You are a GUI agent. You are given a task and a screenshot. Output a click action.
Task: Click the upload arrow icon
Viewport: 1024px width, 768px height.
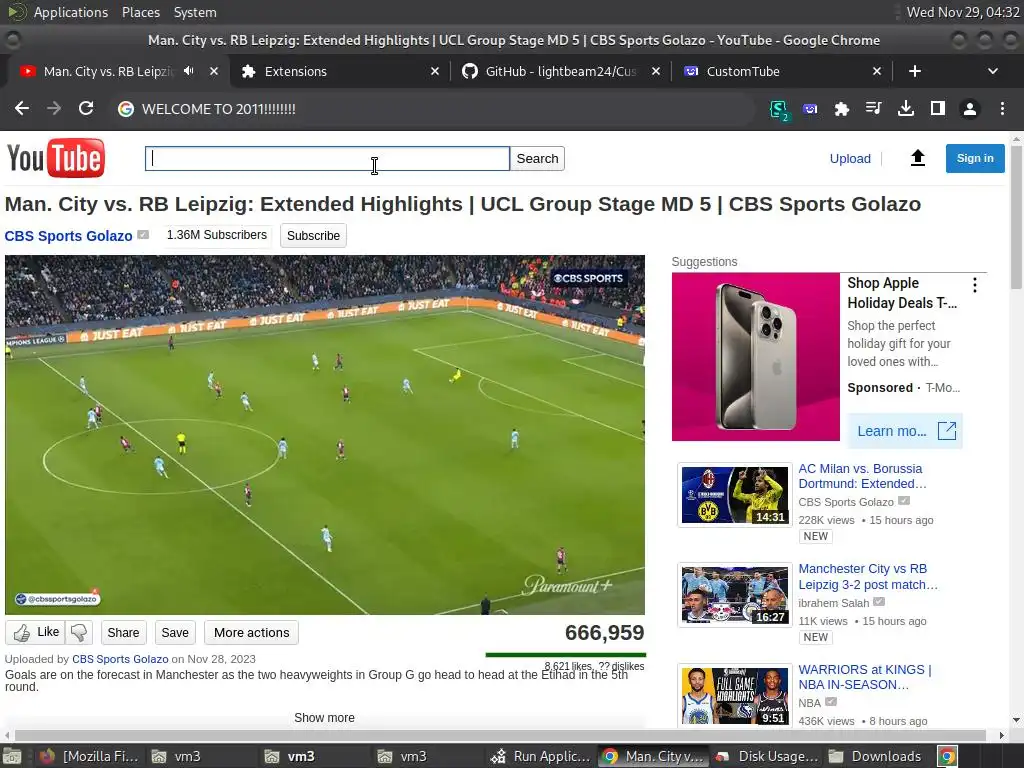tap(918, 157)
